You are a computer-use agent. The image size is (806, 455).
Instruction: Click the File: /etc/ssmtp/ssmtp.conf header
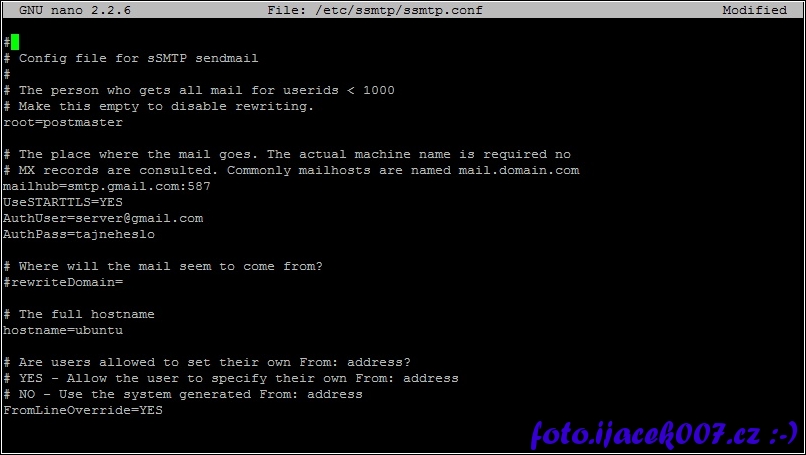[x=375, y=10]
